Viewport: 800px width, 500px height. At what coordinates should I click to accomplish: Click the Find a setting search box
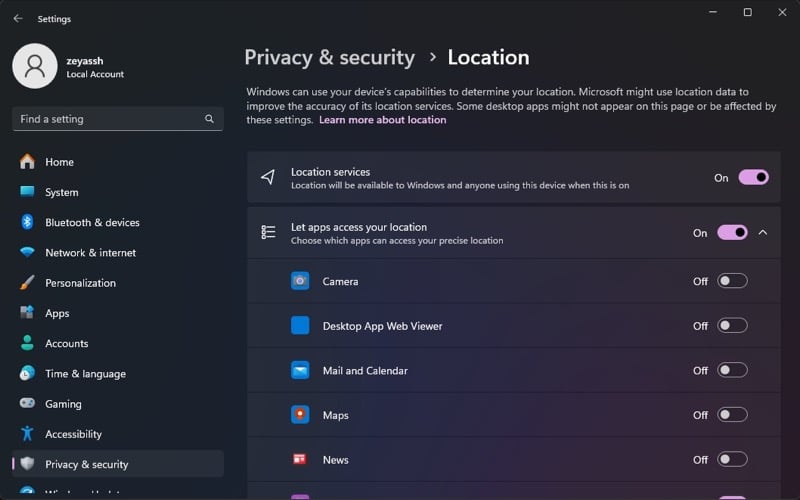[x=118, y=119]
